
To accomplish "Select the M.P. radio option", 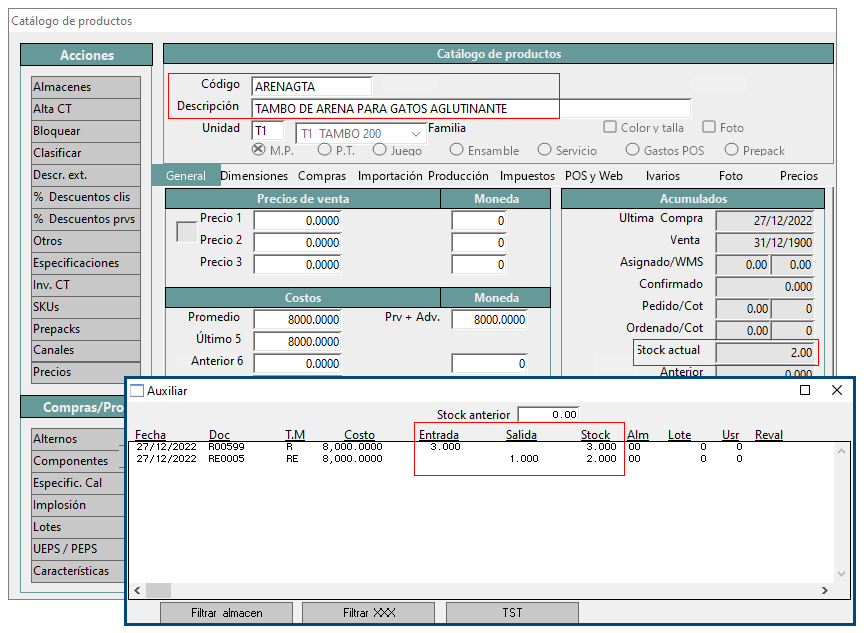I will point(258,149).
